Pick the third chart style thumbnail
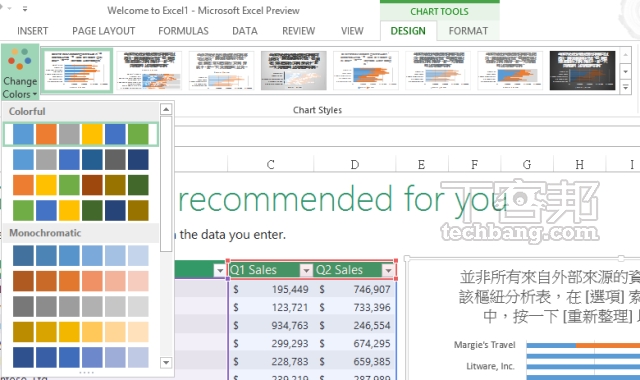This screenshot has width=640, height=380. coord(221,71)
